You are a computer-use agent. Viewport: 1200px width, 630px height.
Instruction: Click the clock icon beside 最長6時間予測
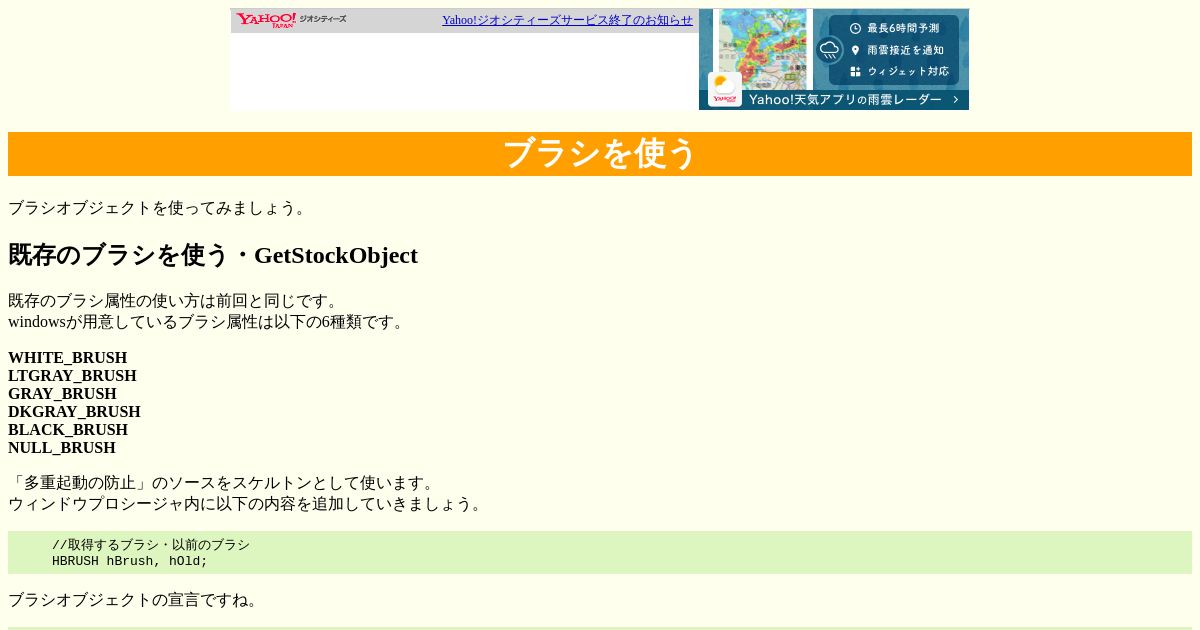(x=855, y=28)
